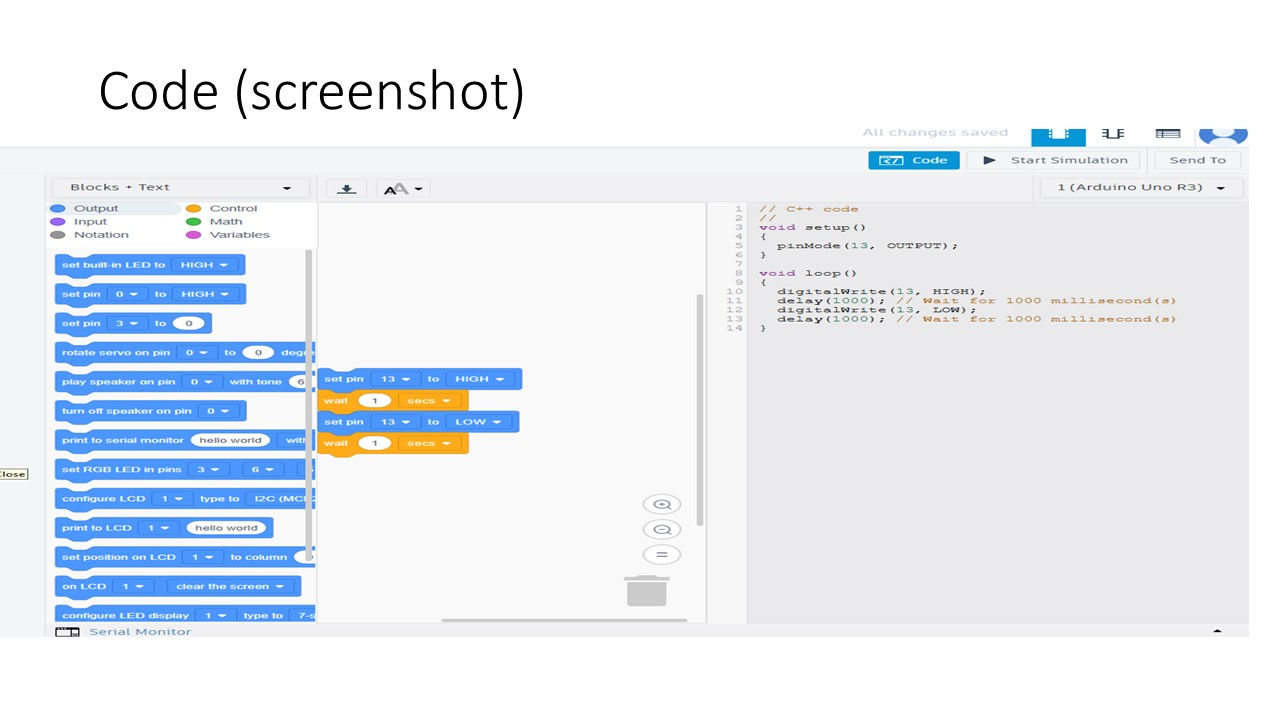This screenshot has height=720, width=1280.
Task: Open pin dropdown in rotate servo block
Action: pyautogui.click(x=196, y=353)
